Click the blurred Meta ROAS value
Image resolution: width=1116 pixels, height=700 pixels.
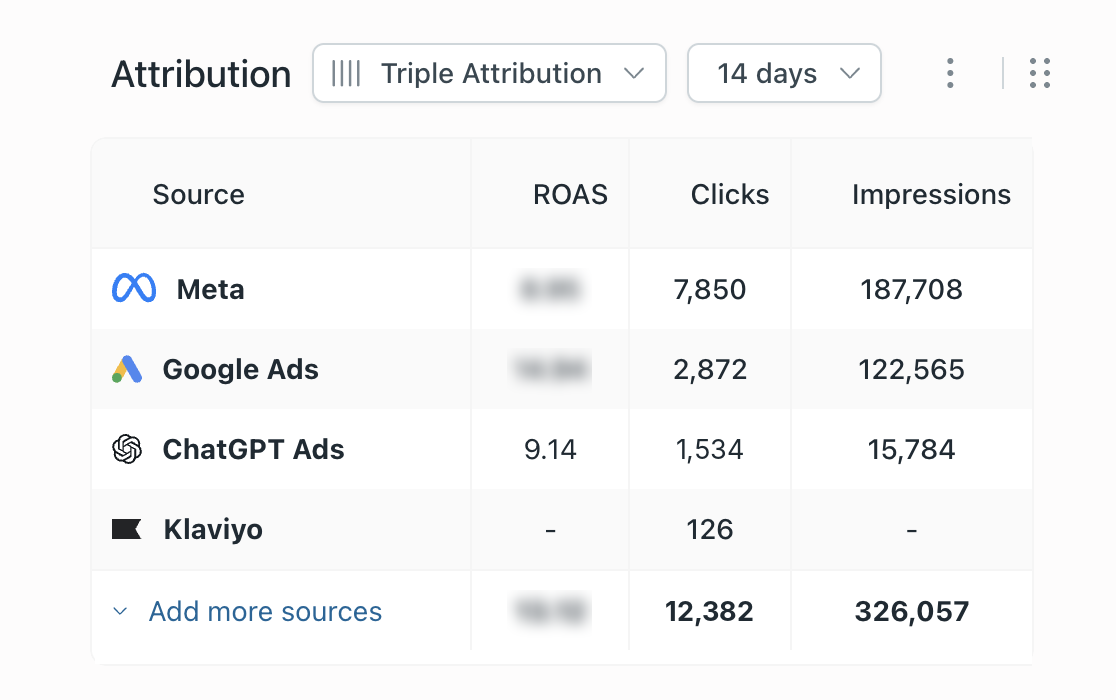point(550,289)
